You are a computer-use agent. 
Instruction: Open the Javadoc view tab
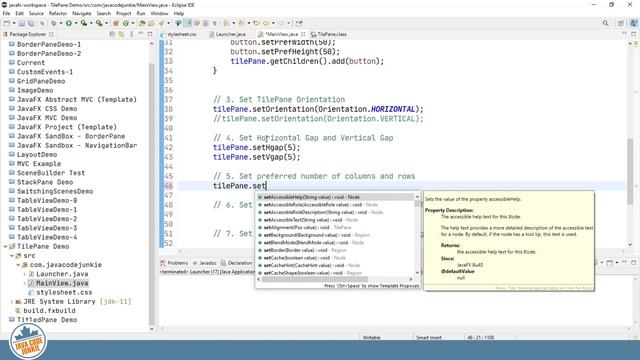point(204,263)
